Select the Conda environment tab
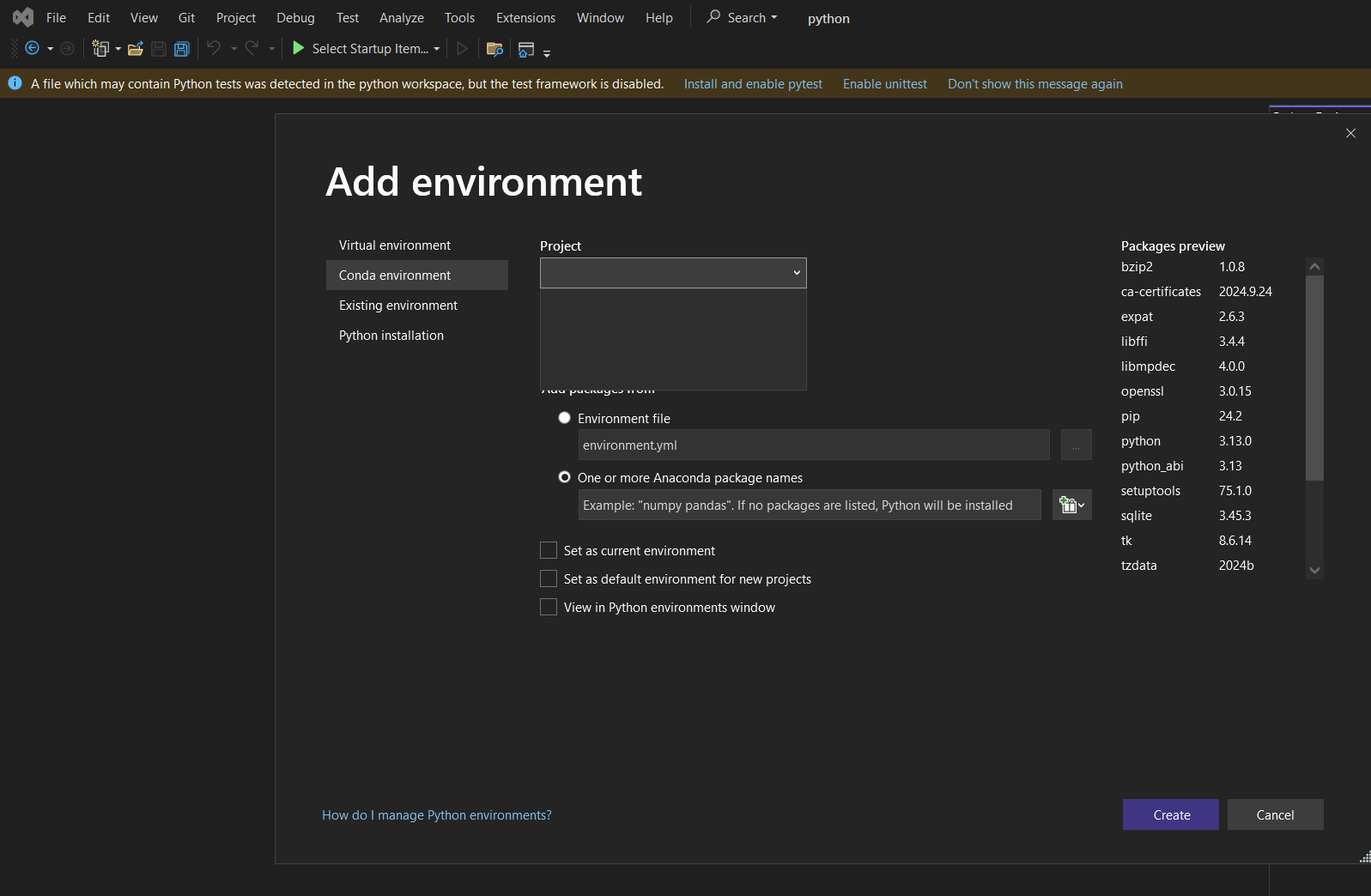Viewport: 1371px width, 896px height. tap(417, 275)
